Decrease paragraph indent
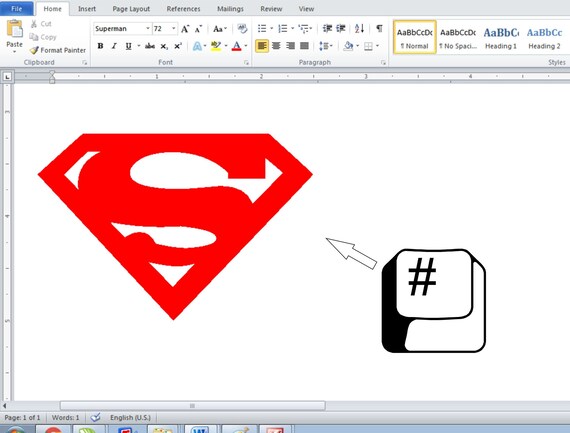570x433 pixels. [x=327, y=28]
